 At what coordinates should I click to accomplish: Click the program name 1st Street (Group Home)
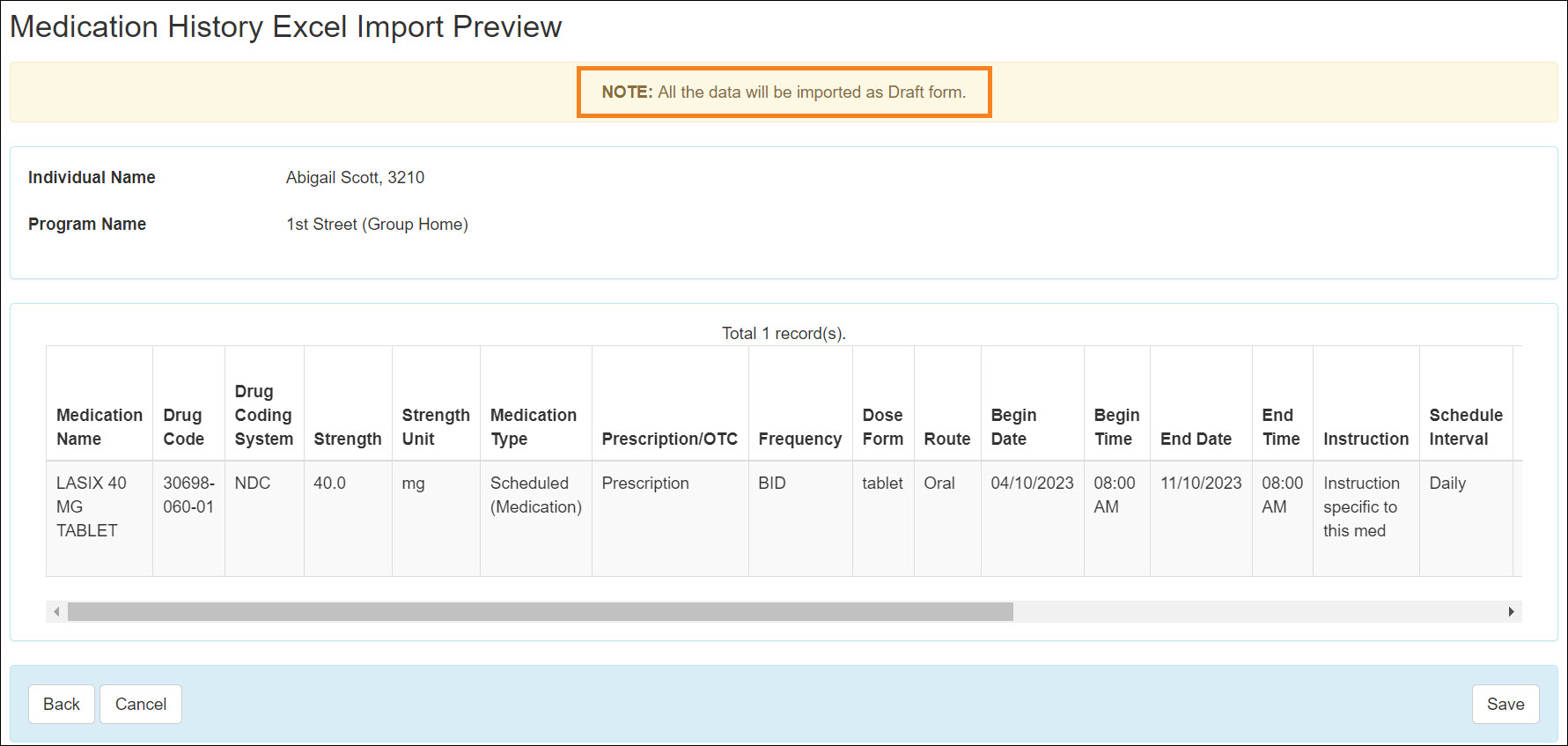(x=377, y=224)
